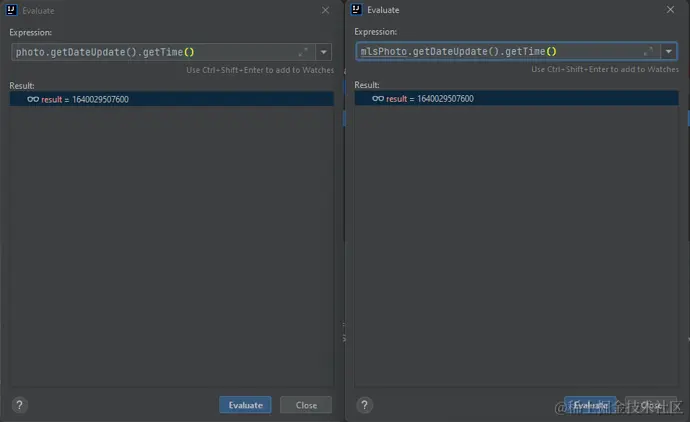Open expression history dropdown in left Evaluate window

pyautogui.click(x=323, y=52)
